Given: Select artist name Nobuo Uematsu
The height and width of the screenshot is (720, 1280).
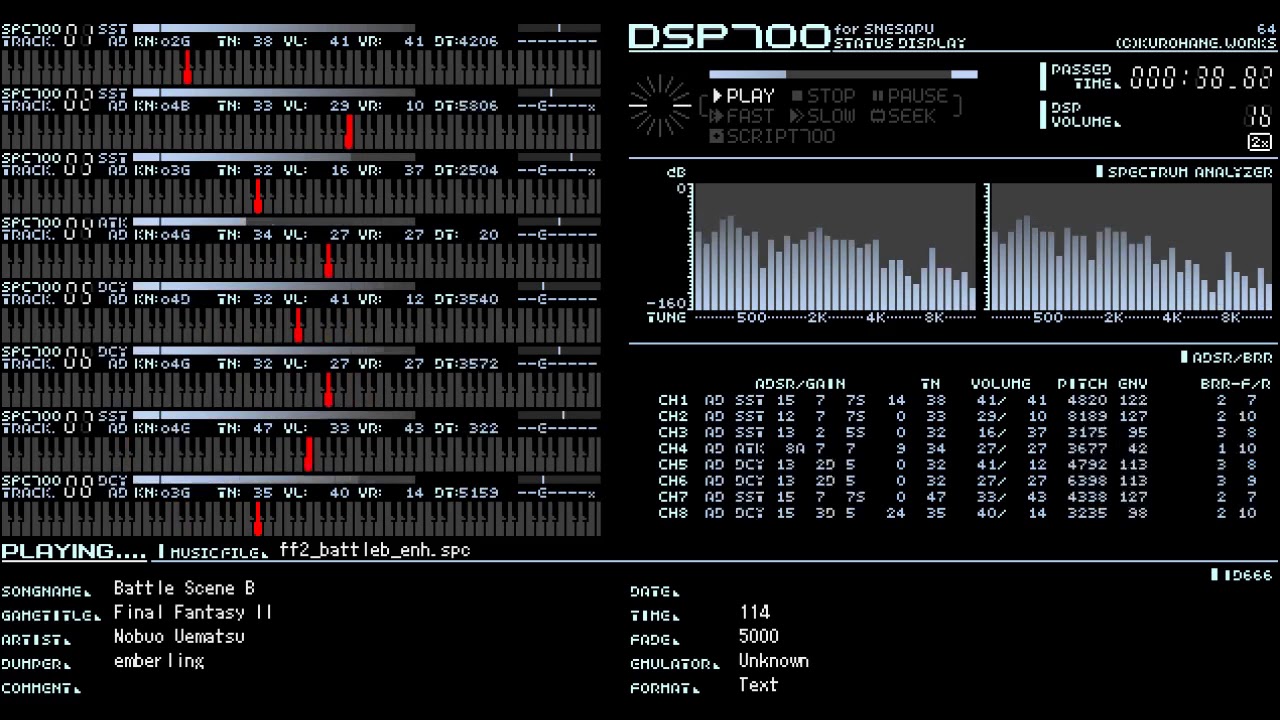Looking at the screenshot, I should 179,636.
